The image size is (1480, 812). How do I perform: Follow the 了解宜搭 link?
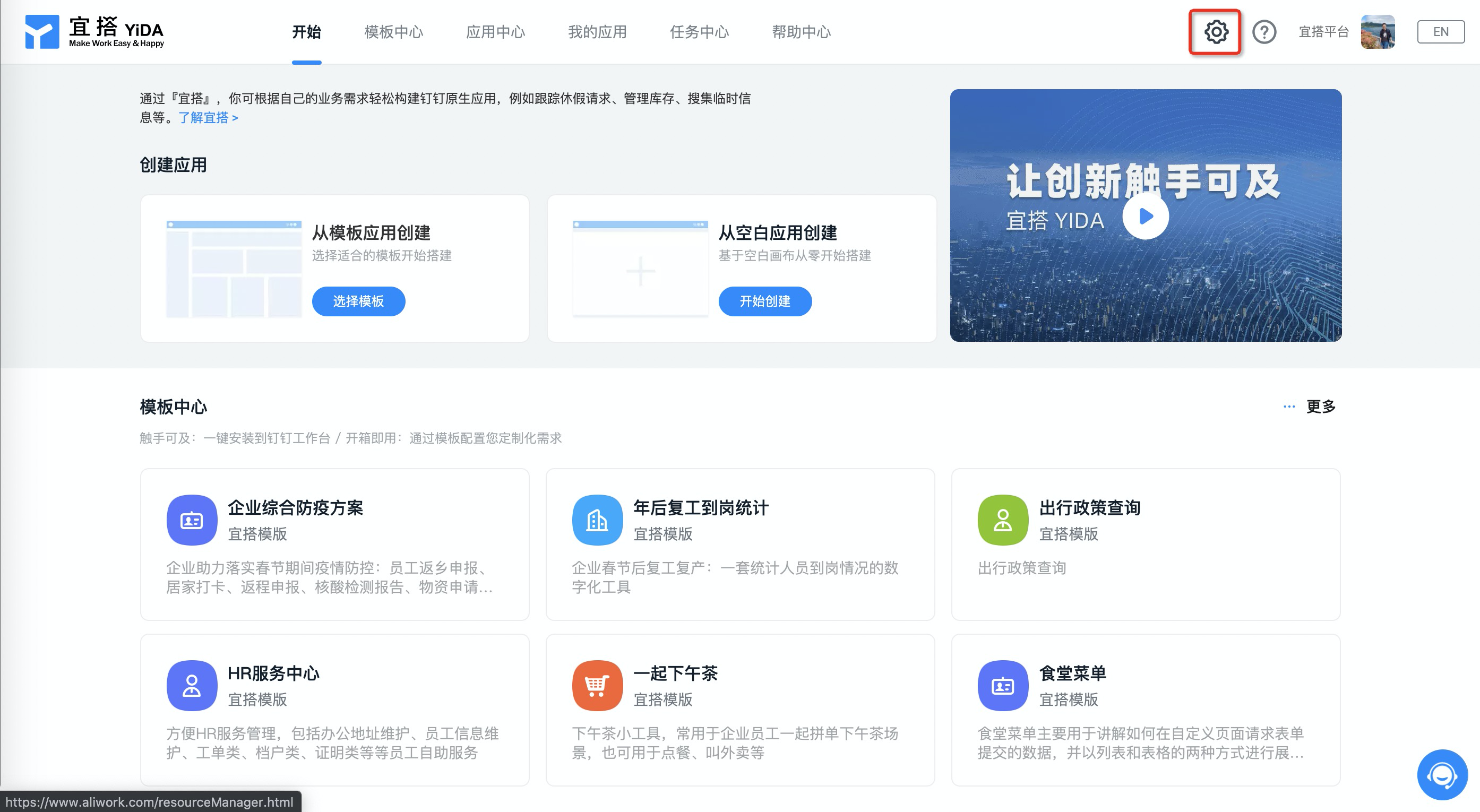pos(208,118)
